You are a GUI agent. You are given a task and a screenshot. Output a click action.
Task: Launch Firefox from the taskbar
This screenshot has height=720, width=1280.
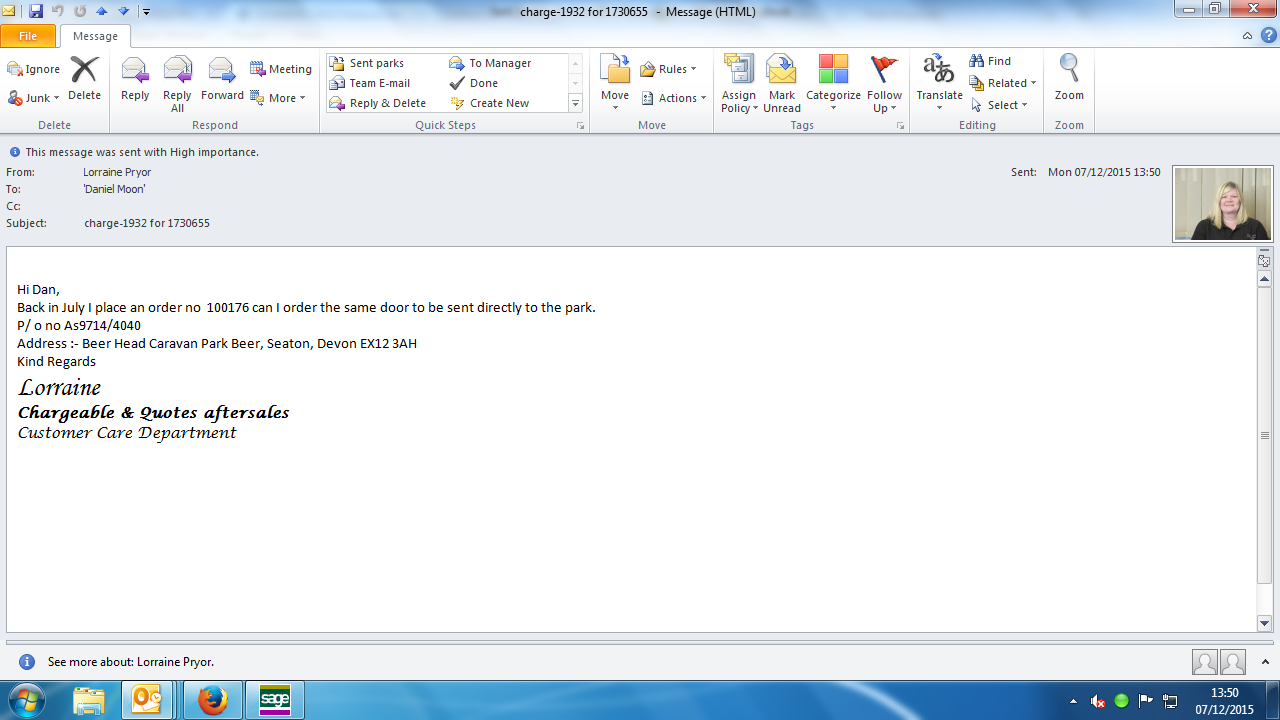[212, 700]
